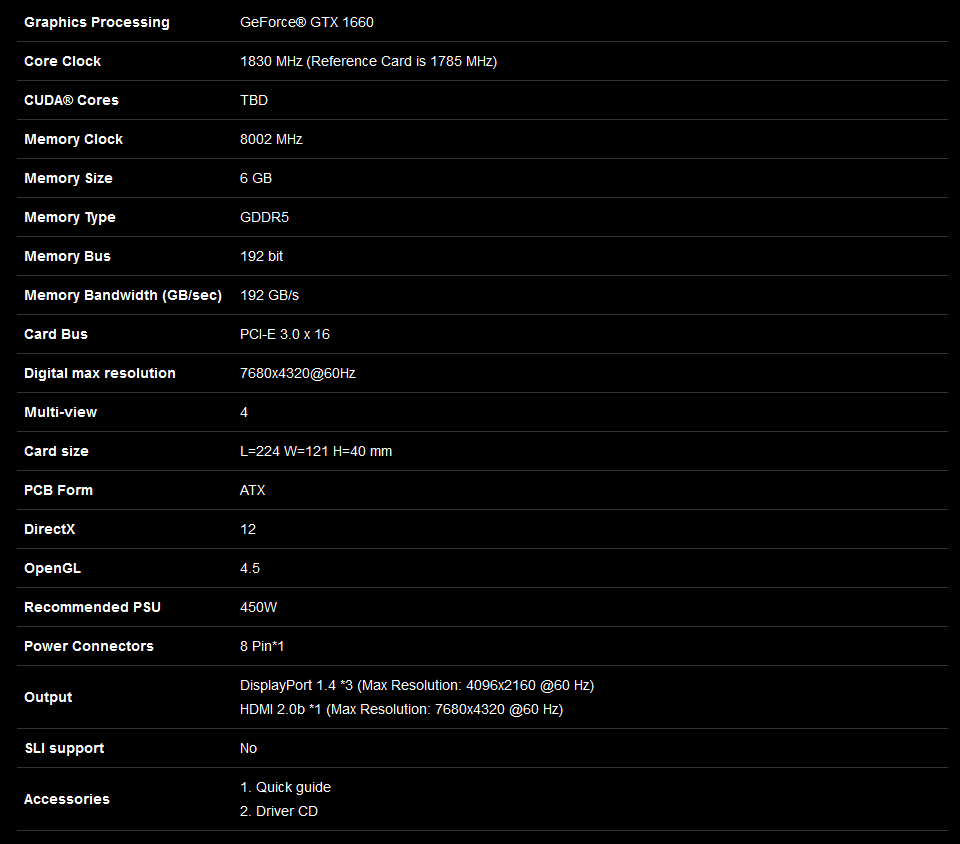
Task: Click the Card size dimensions text
Action: [316, 451]
